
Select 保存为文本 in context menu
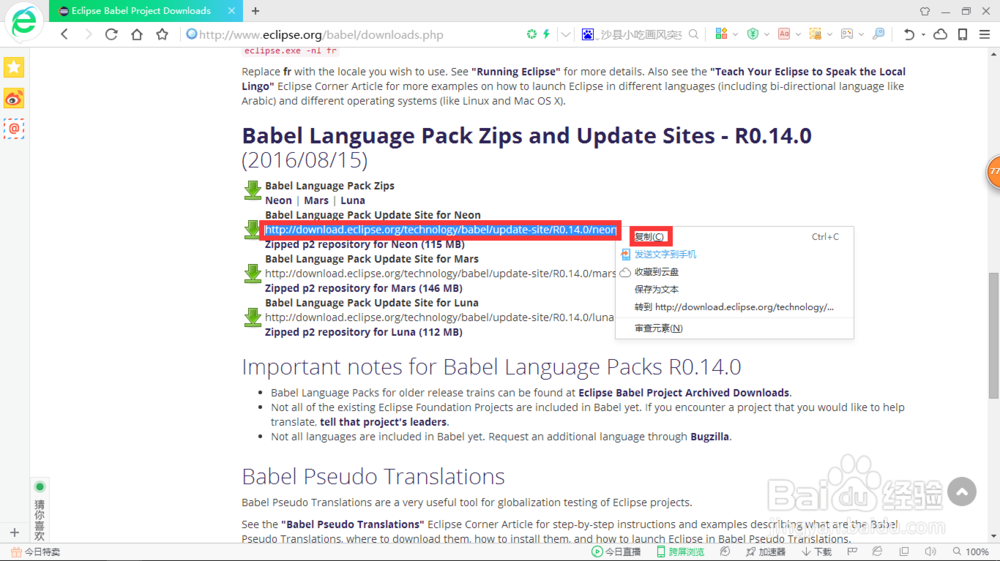(735, 289)
